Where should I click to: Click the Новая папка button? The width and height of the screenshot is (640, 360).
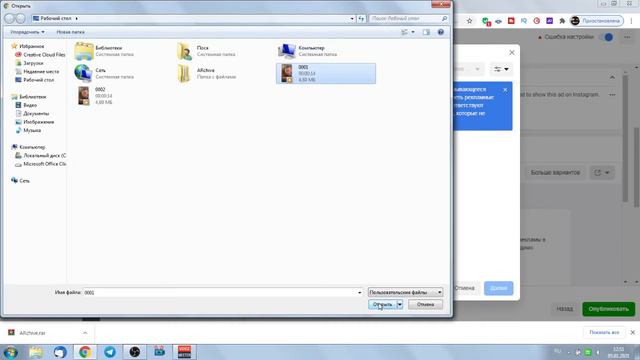pos(70,32)
